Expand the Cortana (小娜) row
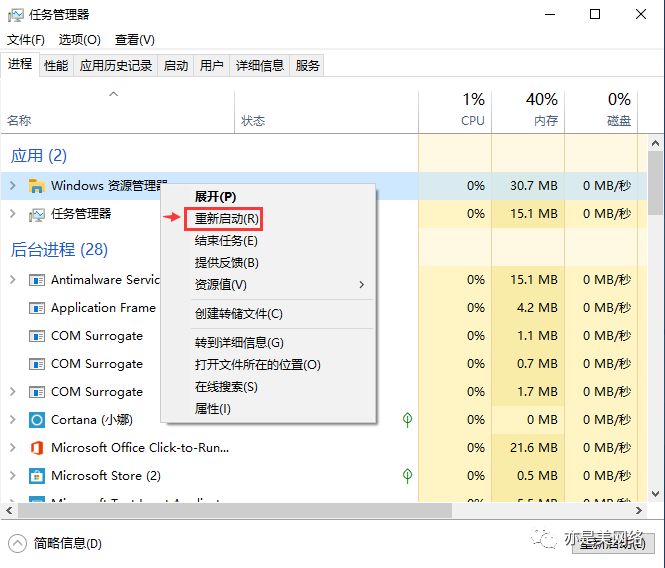Screen dimensions: 665x568 [x=13, y=420]
